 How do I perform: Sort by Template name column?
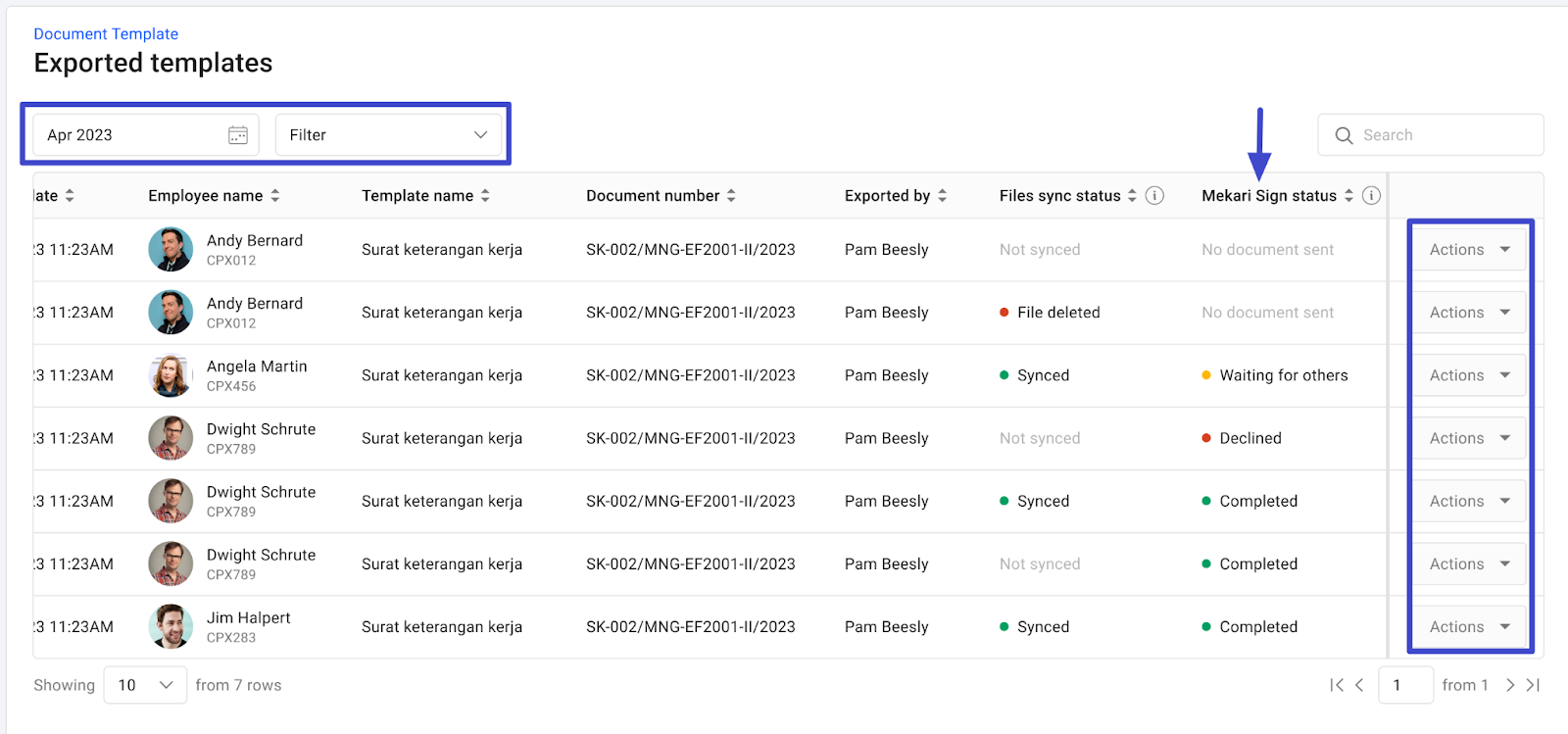pyautogui.click(x=485, y=196)
